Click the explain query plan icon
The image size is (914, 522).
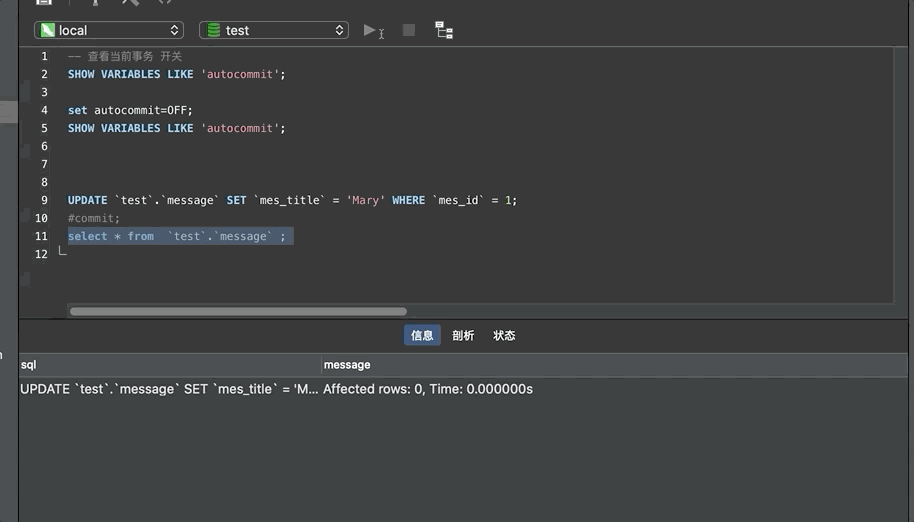pos(444,30)
